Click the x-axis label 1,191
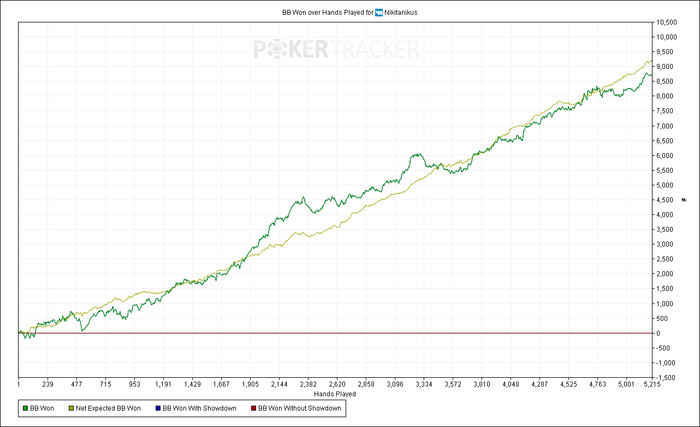 (163, 384)
